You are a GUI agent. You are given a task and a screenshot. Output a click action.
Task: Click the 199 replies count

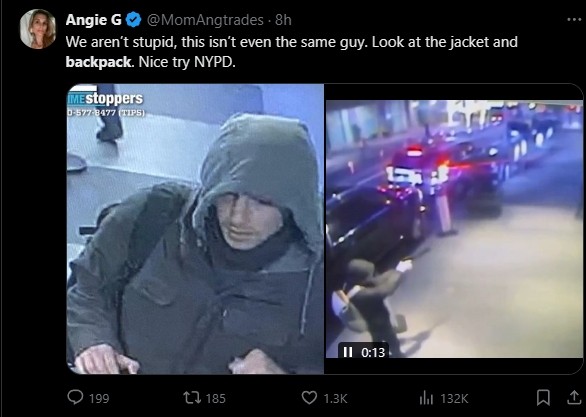pyautogui.click(x=99, y=398)
